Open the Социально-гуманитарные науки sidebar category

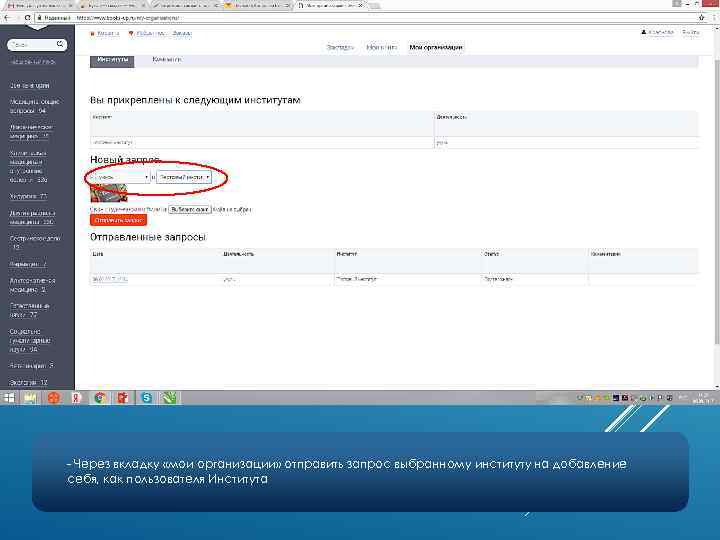coord(30,340)
